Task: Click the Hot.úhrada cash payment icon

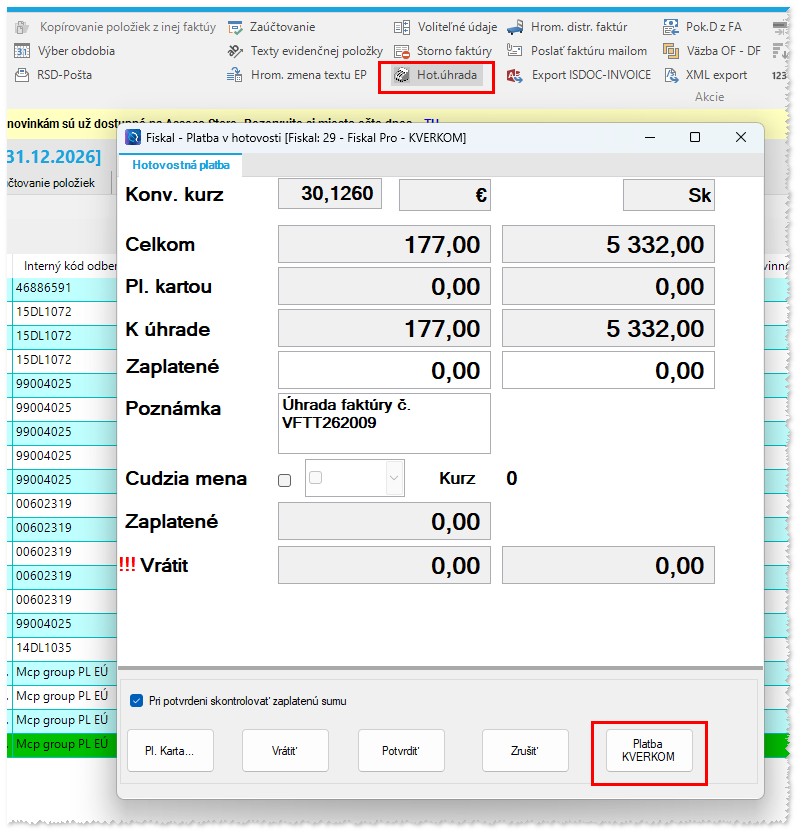Action: click(x=402, y=75)
